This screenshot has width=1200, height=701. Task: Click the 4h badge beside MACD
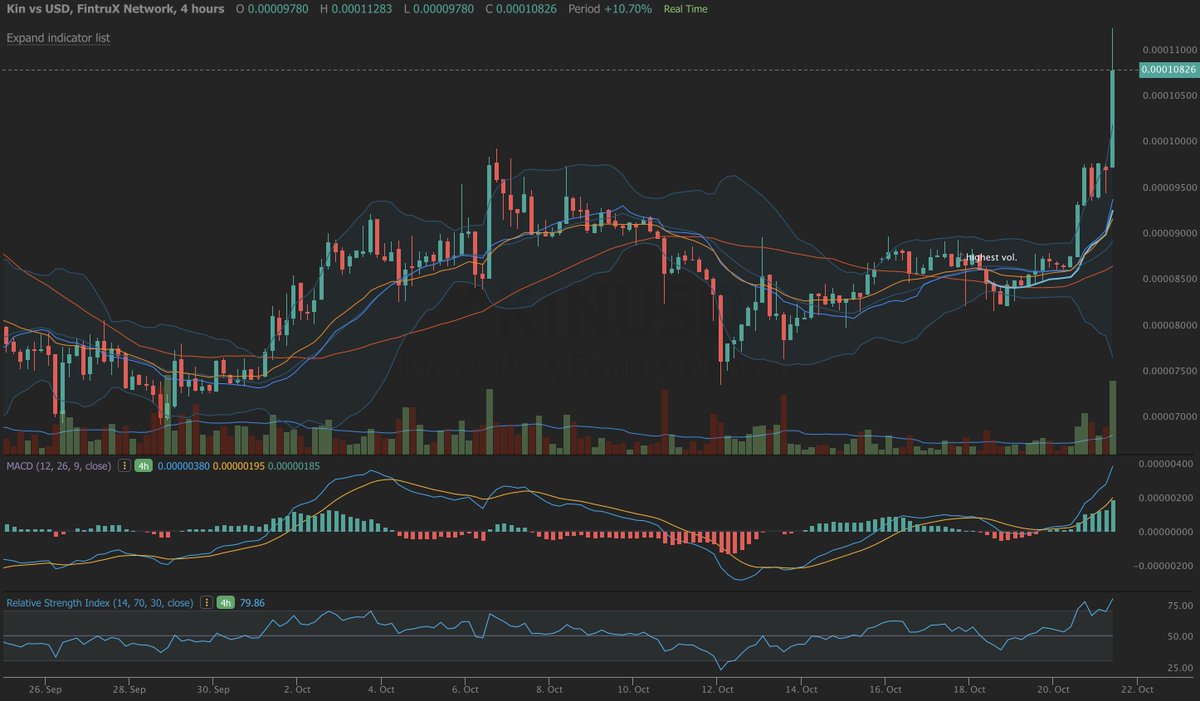(144, 466)
